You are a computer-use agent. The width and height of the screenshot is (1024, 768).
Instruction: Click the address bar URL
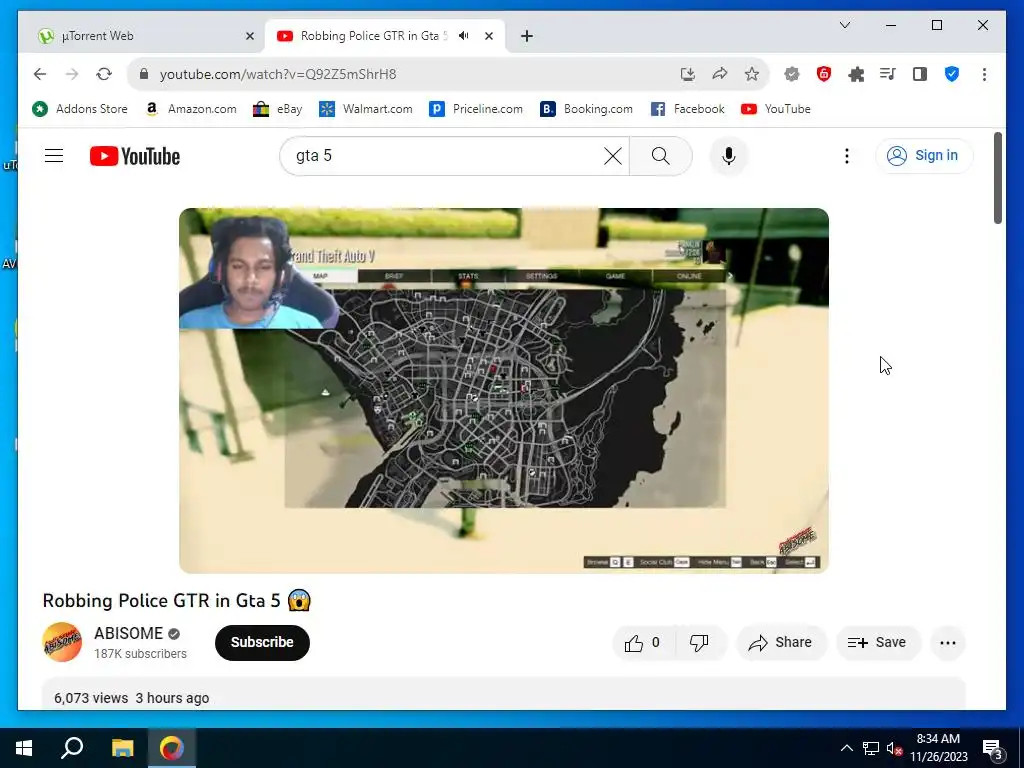[x=278, y=74]
